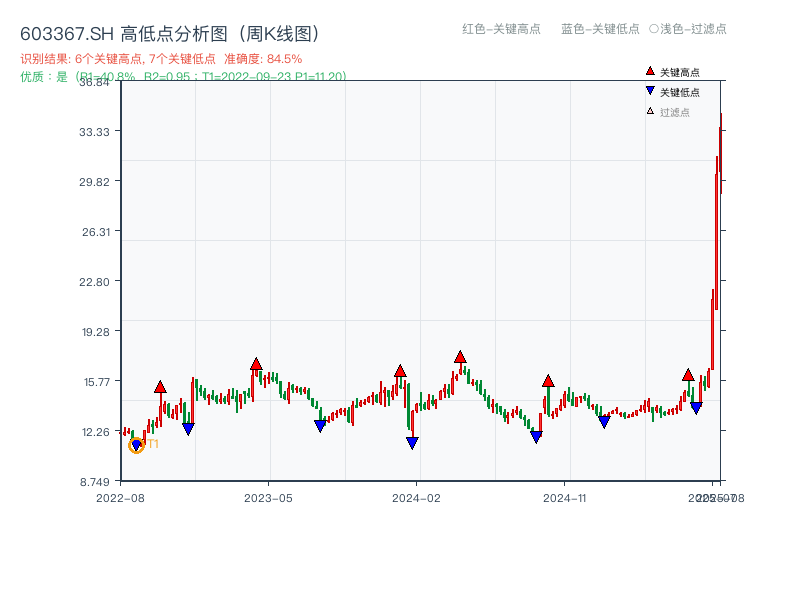Select the red key-high triangle just before 2024-11

(x=548, y=381)
